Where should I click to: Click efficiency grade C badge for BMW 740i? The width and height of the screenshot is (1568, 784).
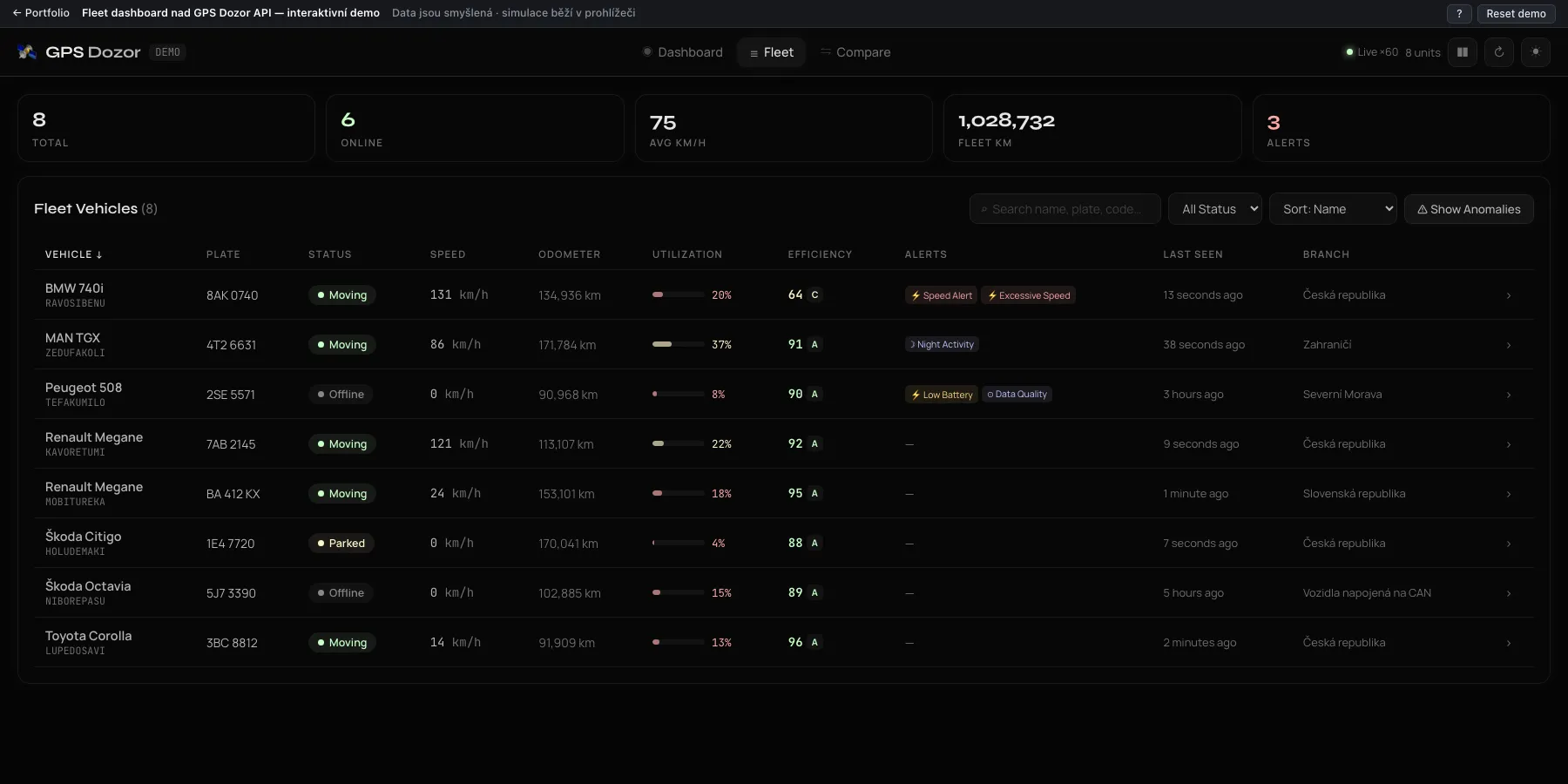click(x=814, y=294)
